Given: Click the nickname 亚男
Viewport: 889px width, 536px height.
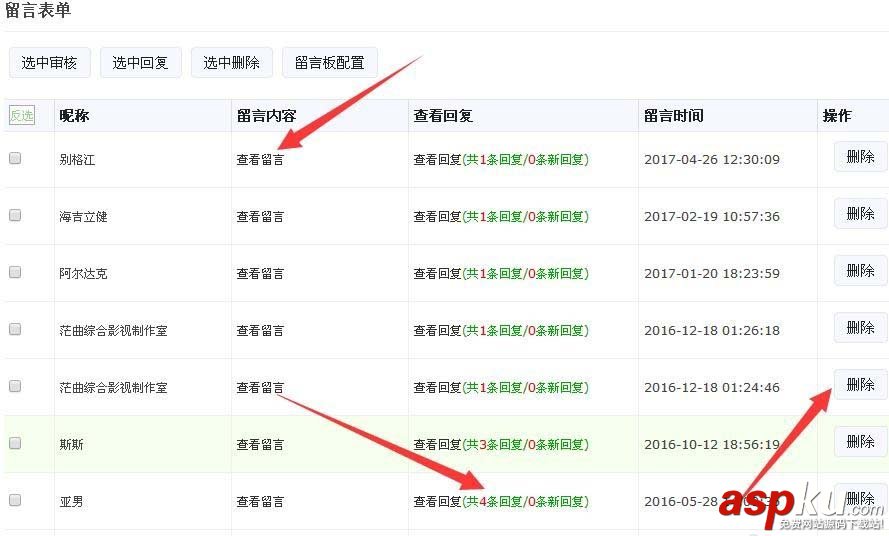Looking at the screenshot, I should tap(71, 501).
